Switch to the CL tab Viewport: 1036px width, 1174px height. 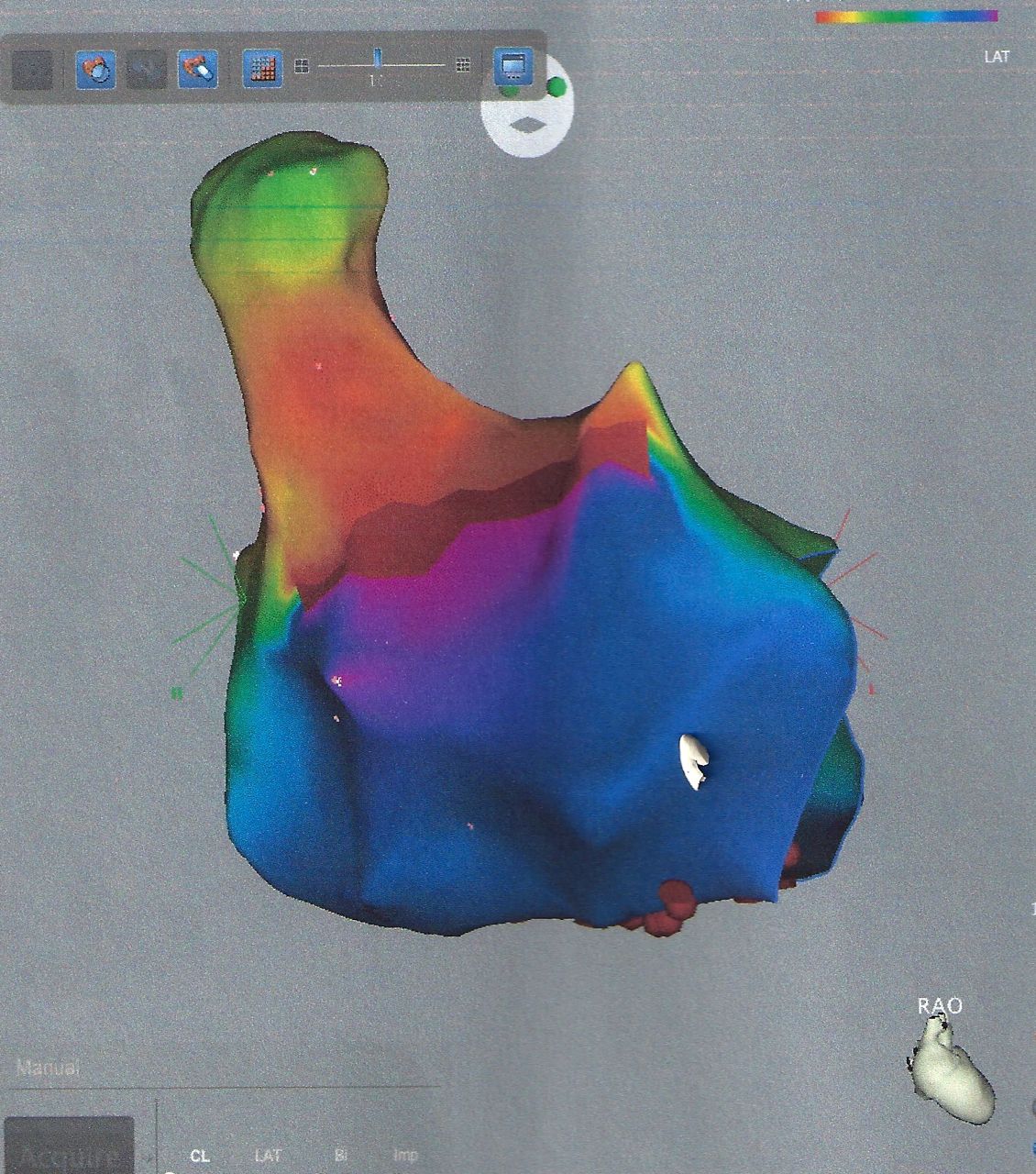(202, 1156)
